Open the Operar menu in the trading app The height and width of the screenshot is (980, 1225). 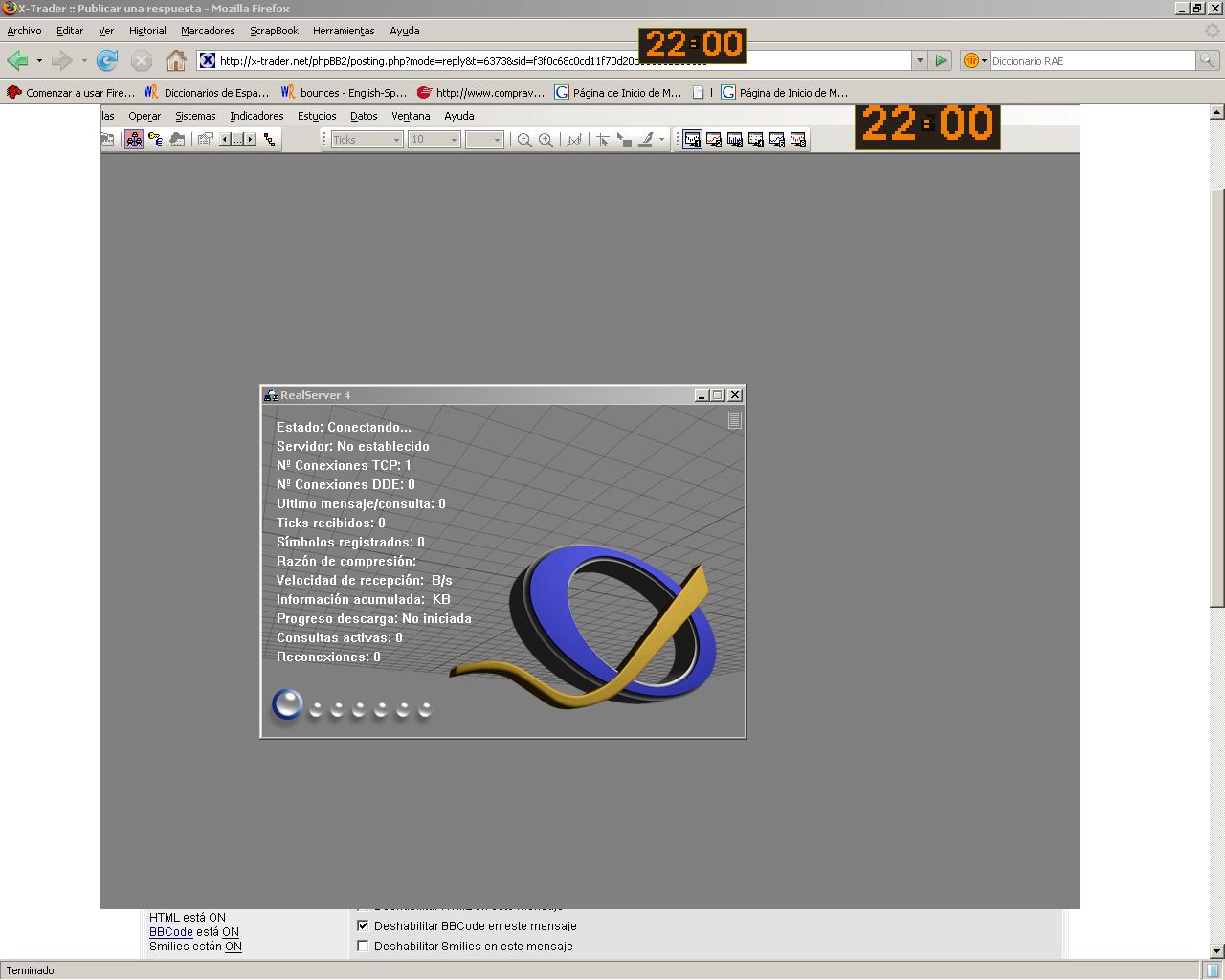145,116
